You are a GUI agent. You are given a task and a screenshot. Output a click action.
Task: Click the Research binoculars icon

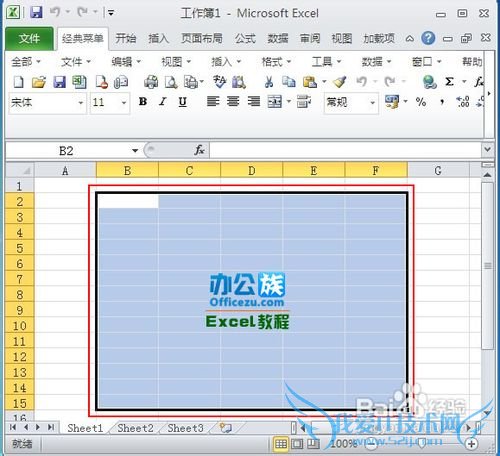pos(239,82)
